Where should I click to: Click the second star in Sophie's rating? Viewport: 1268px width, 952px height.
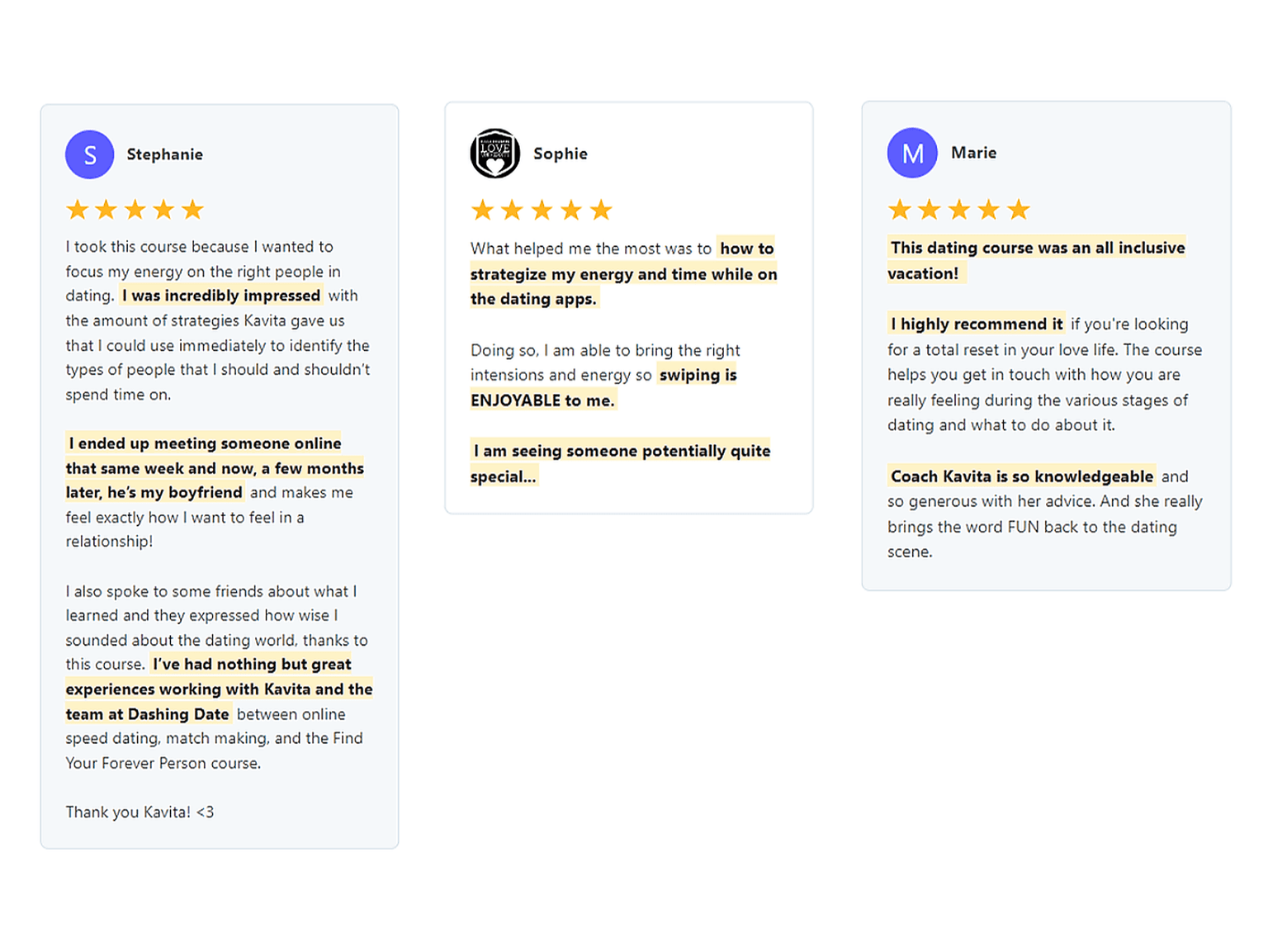tap(512, 211)
